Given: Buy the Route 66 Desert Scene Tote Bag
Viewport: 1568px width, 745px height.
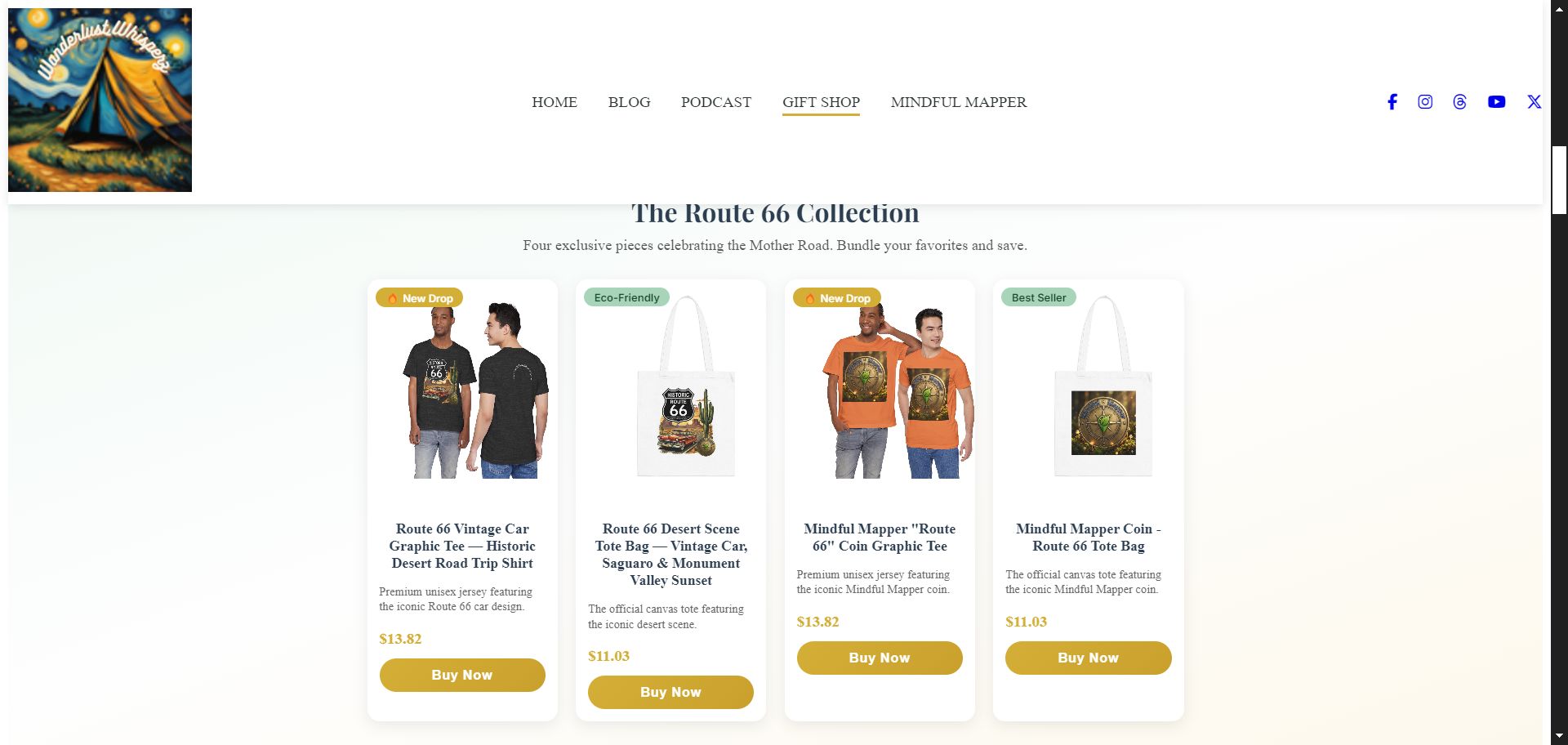Looking at the screenshot, I should coord(670,692).
